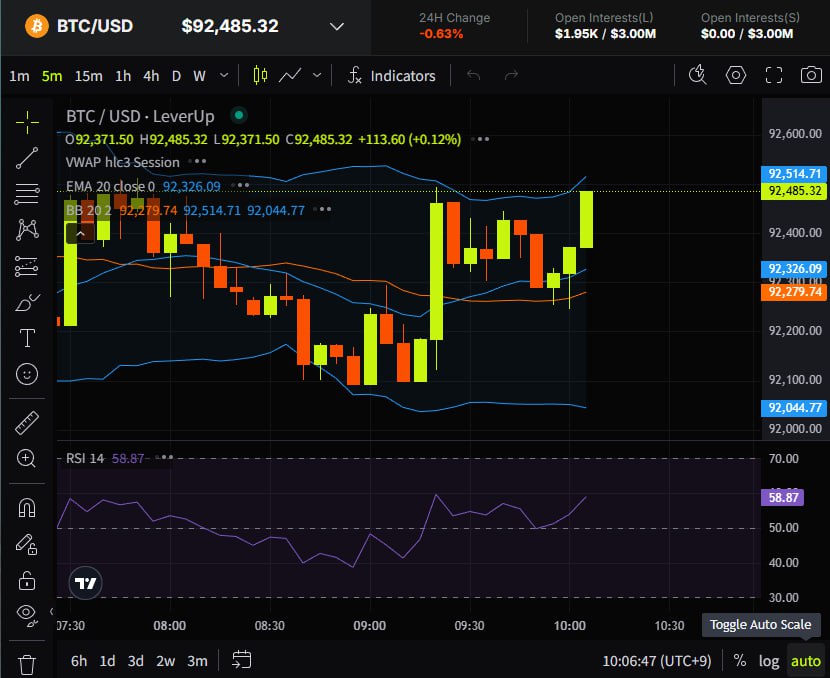Open go to date calendar icon

click(x=242, y=660)
